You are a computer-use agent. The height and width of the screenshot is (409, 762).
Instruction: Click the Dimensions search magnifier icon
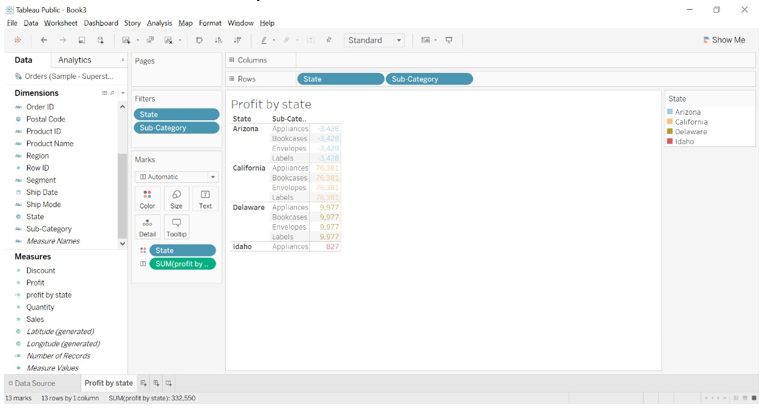112,93
